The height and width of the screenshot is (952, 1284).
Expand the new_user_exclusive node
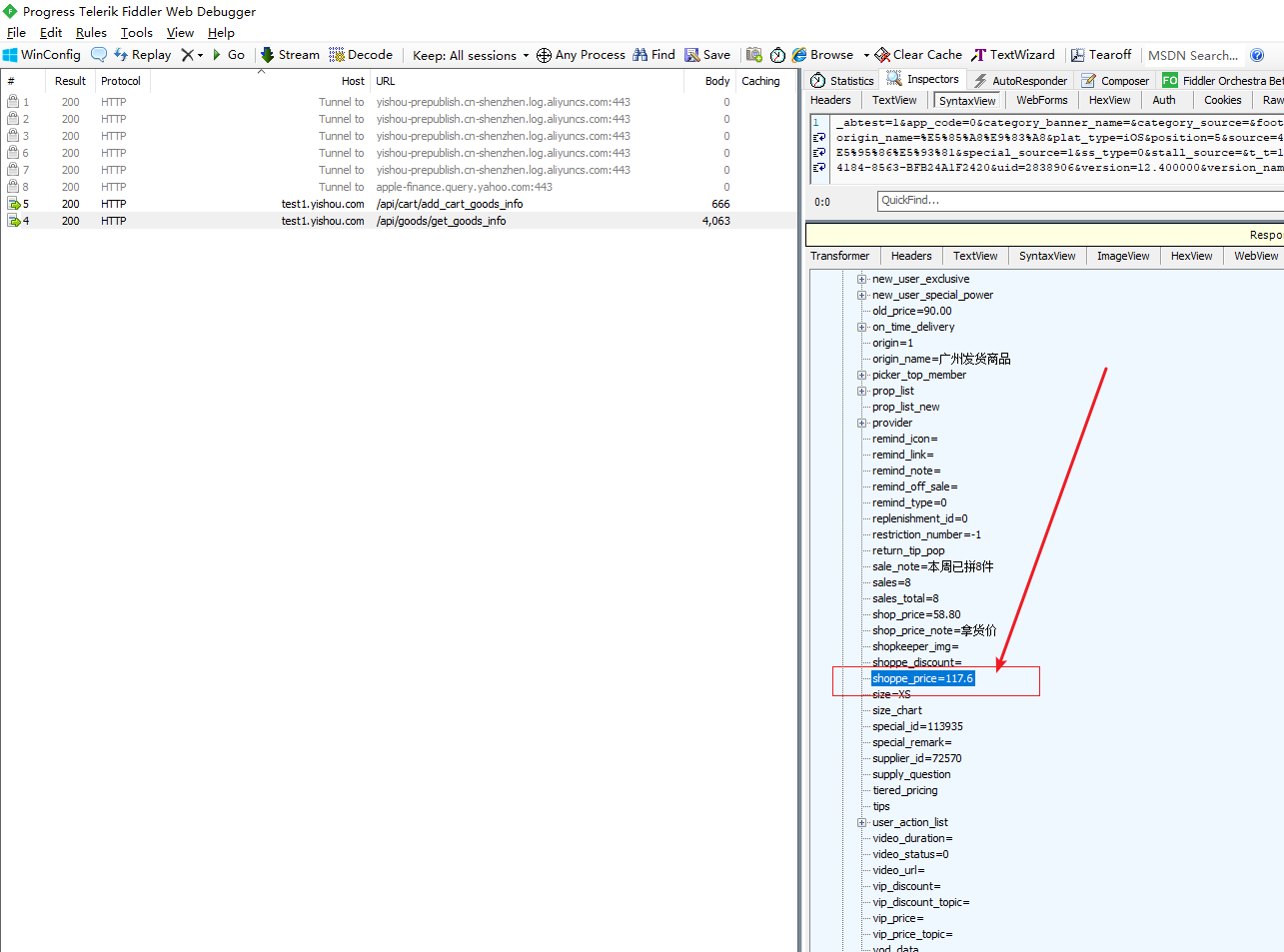(x=861, y=279)
